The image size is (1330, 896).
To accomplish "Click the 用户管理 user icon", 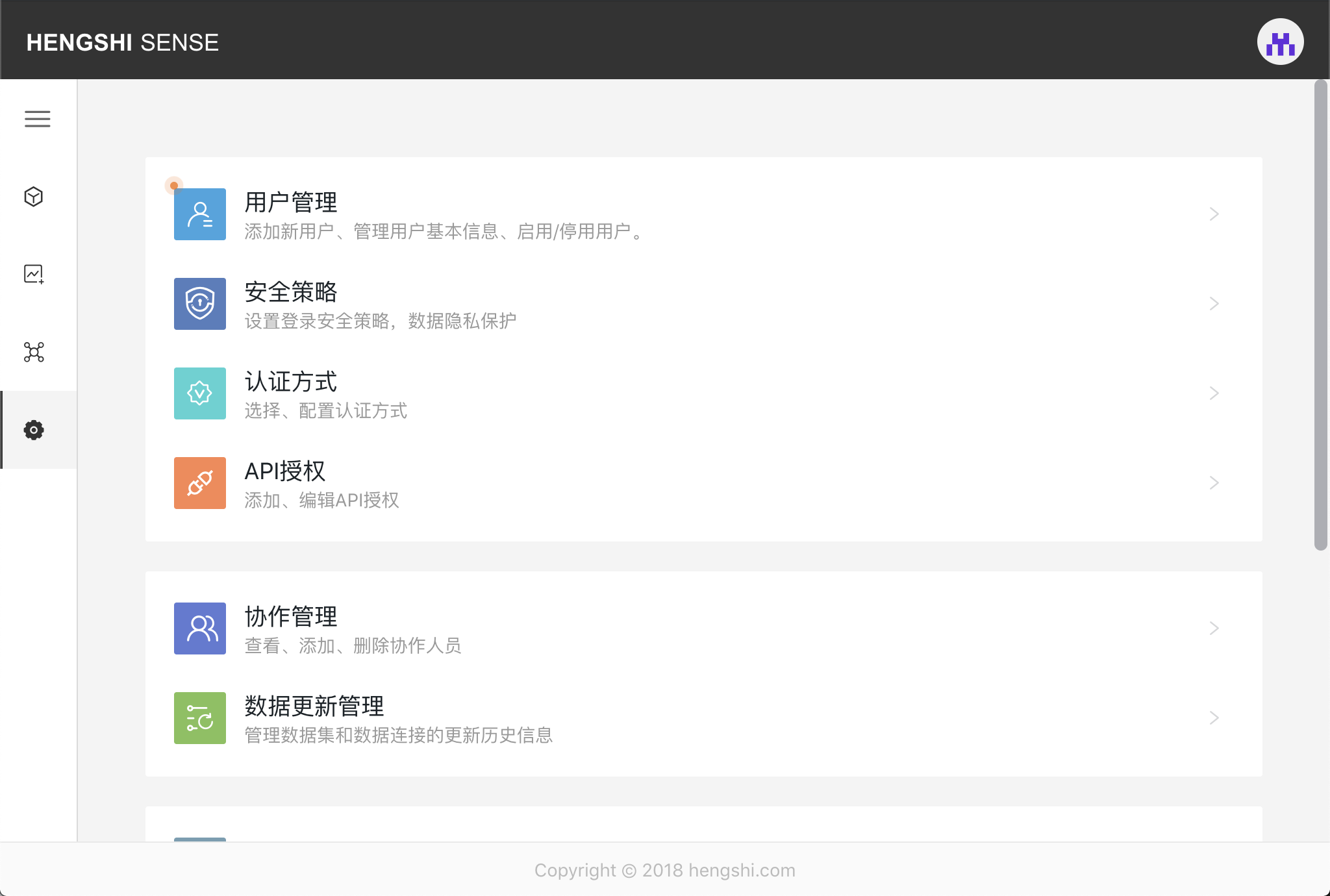I will click(x=200, y=214).
